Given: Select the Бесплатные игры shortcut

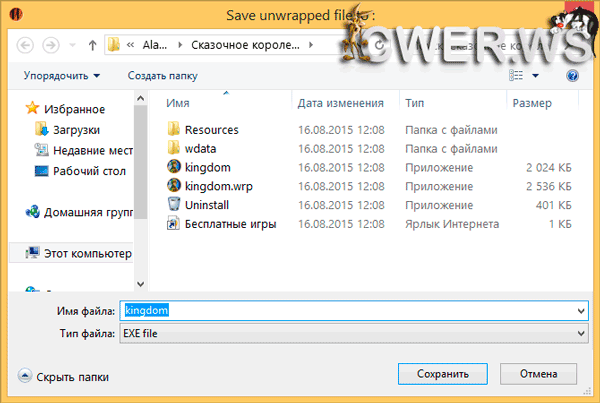Looking at the screenshot, I should coord(230,224).
